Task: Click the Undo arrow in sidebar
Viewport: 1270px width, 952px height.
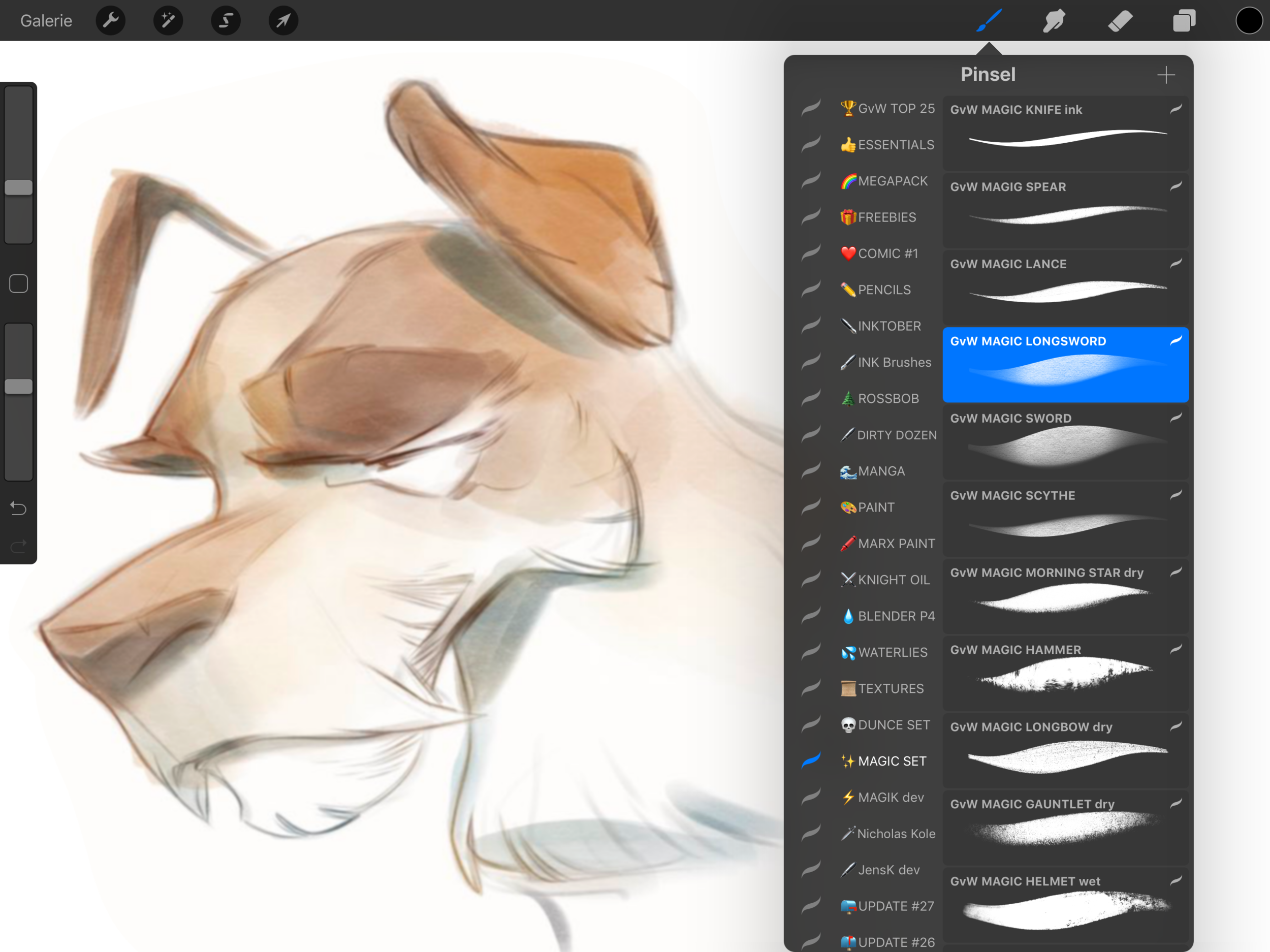Action: click(18, 508)
